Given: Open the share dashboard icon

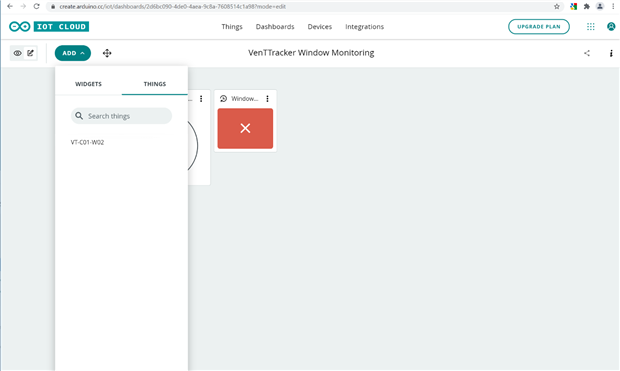Looking at the screenshot, I should pos(587,53).
